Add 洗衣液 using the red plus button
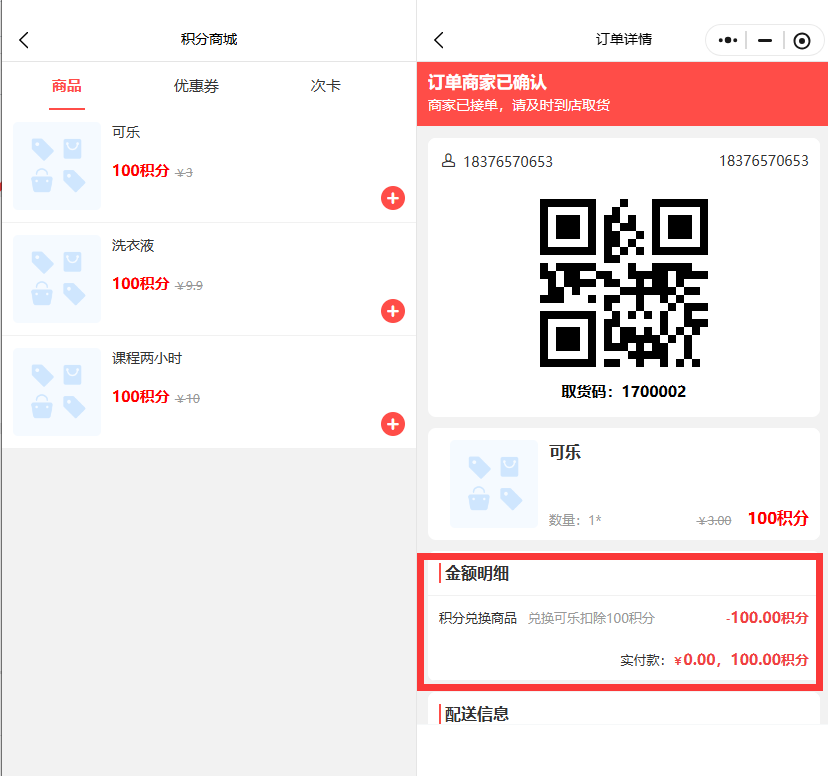This screenshot has width=828, height=776. (x=393, y=311)
